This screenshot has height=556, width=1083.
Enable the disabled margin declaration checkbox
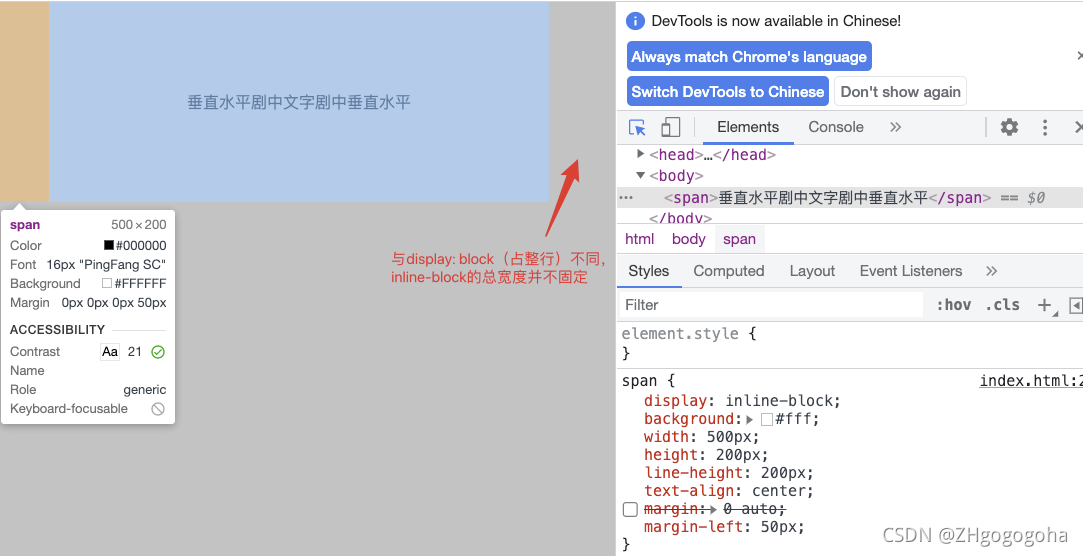pos(630,510)
